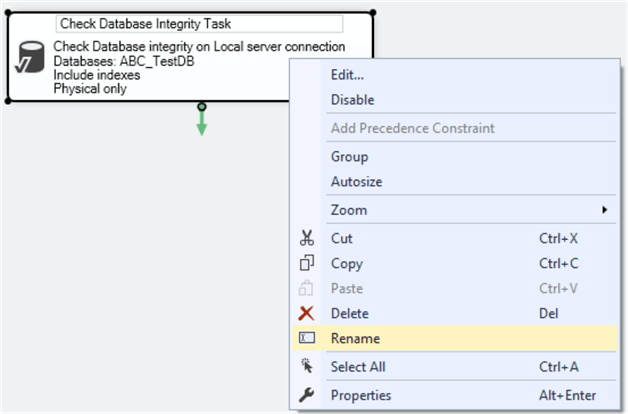Click Rename in the context menu

(355, 339)
